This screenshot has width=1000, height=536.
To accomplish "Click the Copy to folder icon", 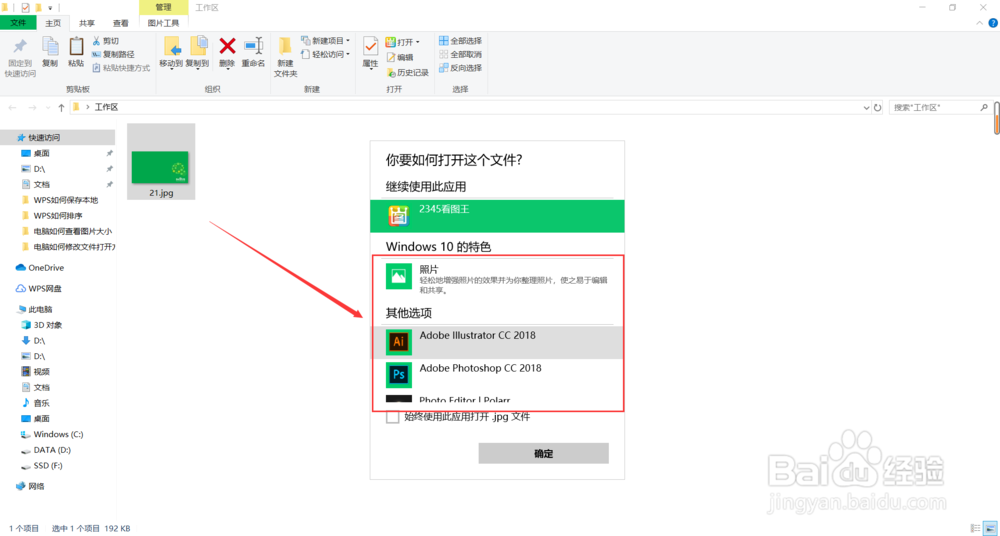I will click(x=198, y=46).
